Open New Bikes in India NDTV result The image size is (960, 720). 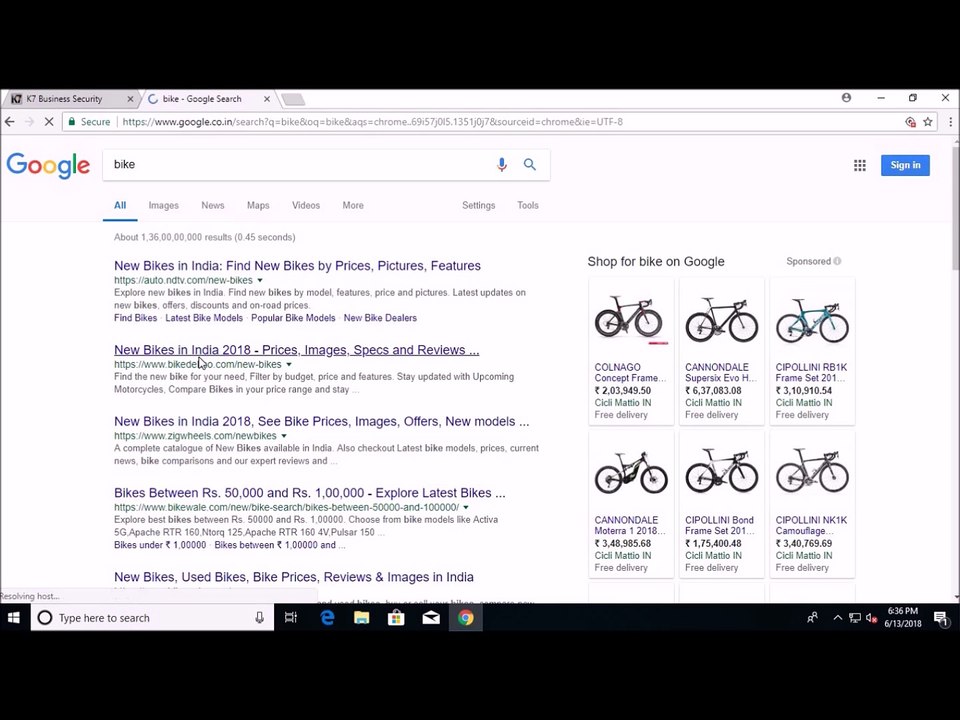pos(297,266)
